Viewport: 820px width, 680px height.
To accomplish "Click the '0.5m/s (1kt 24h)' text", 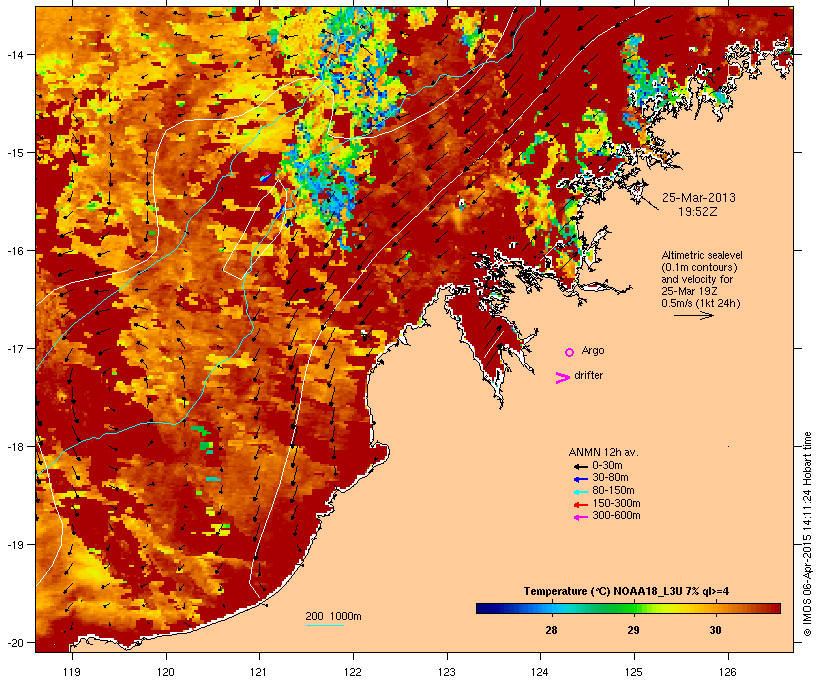I will point(701,303).
